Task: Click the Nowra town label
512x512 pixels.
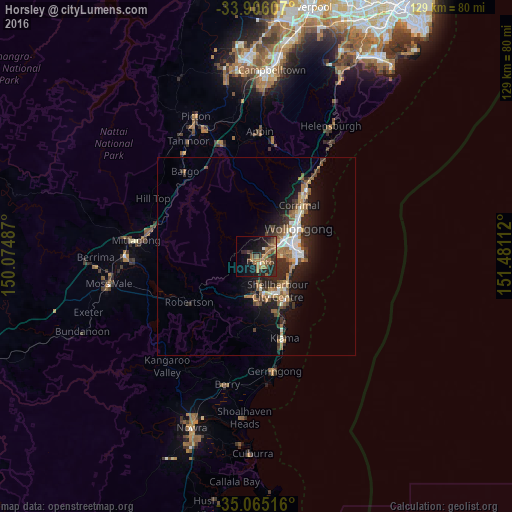Action: 192,428
